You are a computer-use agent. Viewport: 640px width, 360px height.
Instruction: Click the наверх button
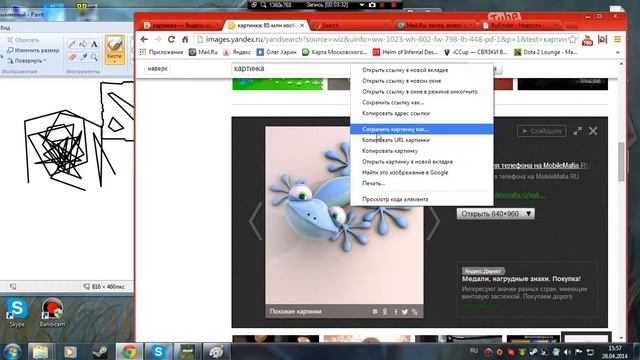click(x=158, y=69)
